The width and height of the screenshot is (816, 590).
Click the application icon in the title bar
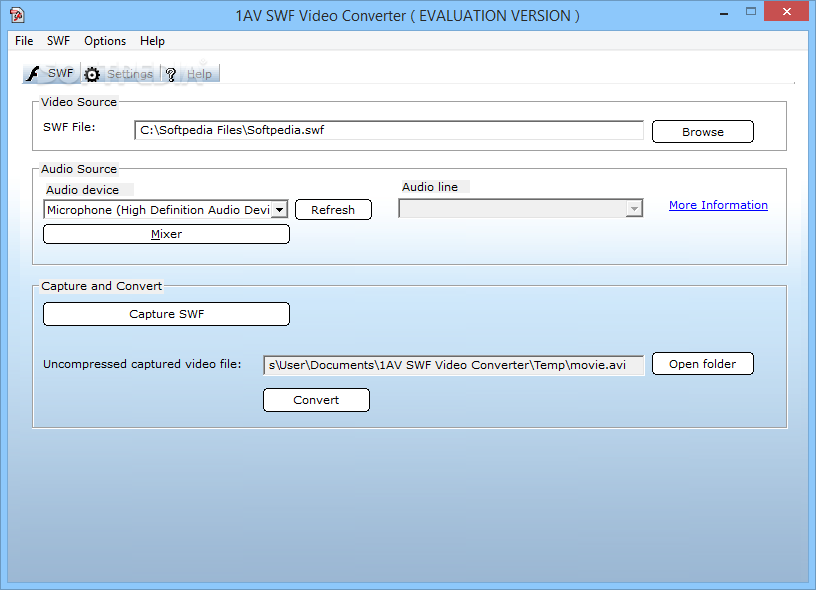pos(17,15)
